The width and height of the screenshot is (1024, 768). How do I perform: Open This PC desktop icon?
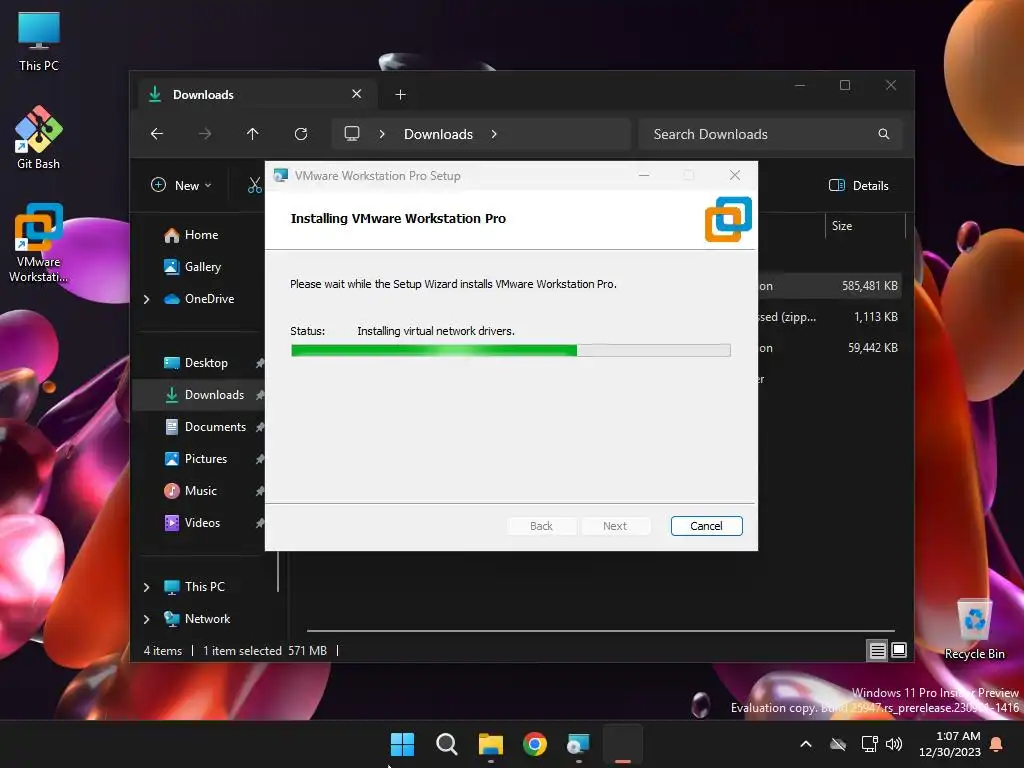point(39,41)
